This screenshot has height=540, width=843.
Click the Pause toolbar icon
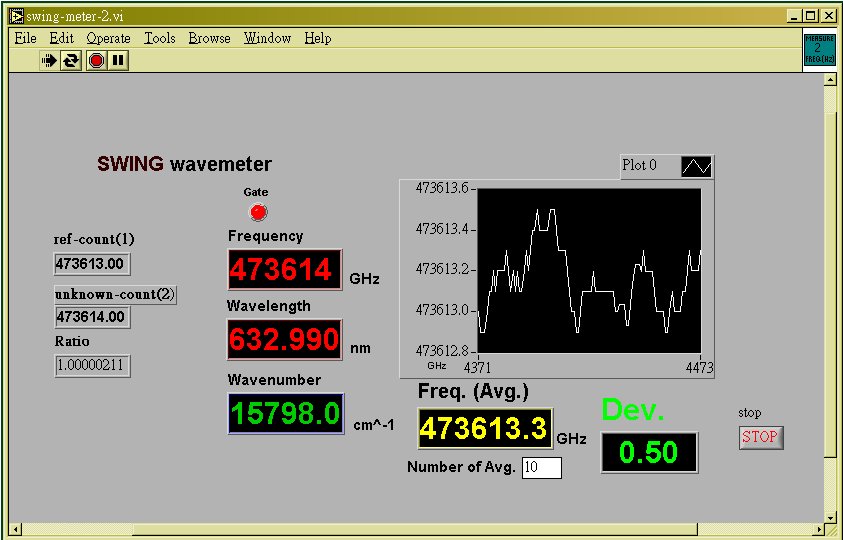118,61
